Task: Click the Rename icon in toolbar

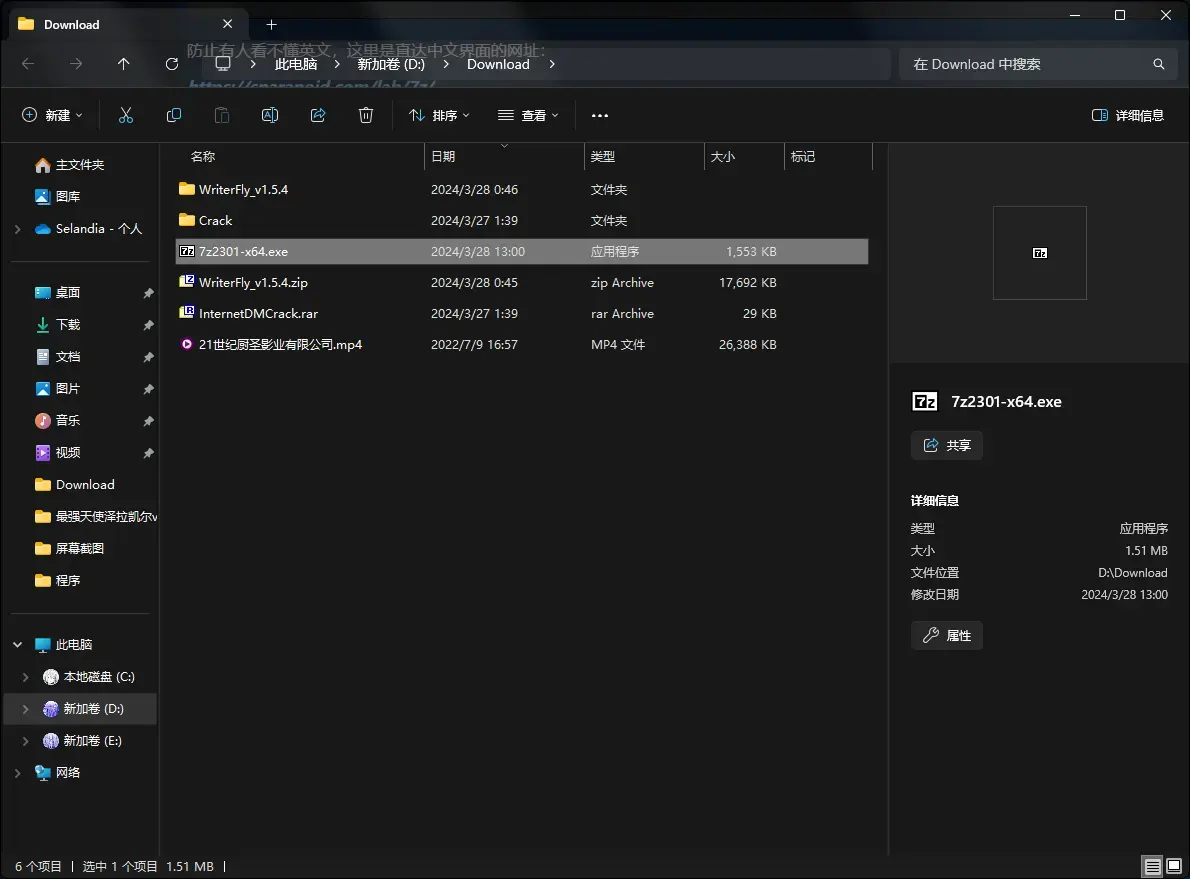Action: (269, 115)
